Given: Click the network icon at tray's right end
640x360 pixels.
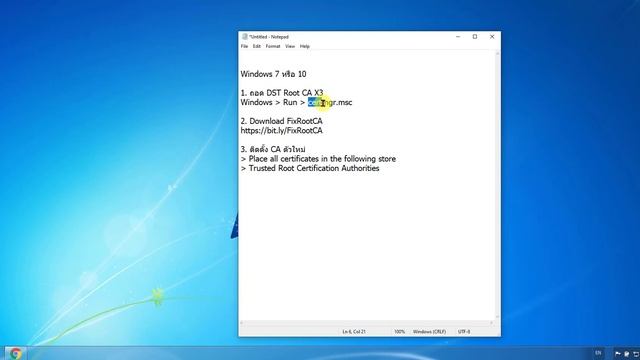Looking at the screenshot, I should pyautogui.click(x=636, y=354).
